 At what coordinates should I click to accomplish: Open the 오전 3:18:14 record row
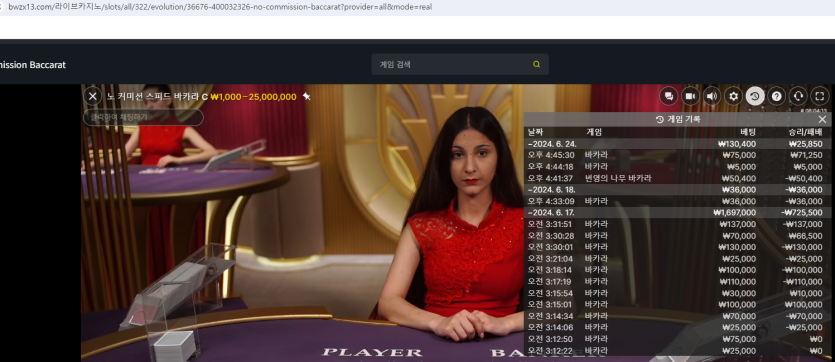click(677, 270)
